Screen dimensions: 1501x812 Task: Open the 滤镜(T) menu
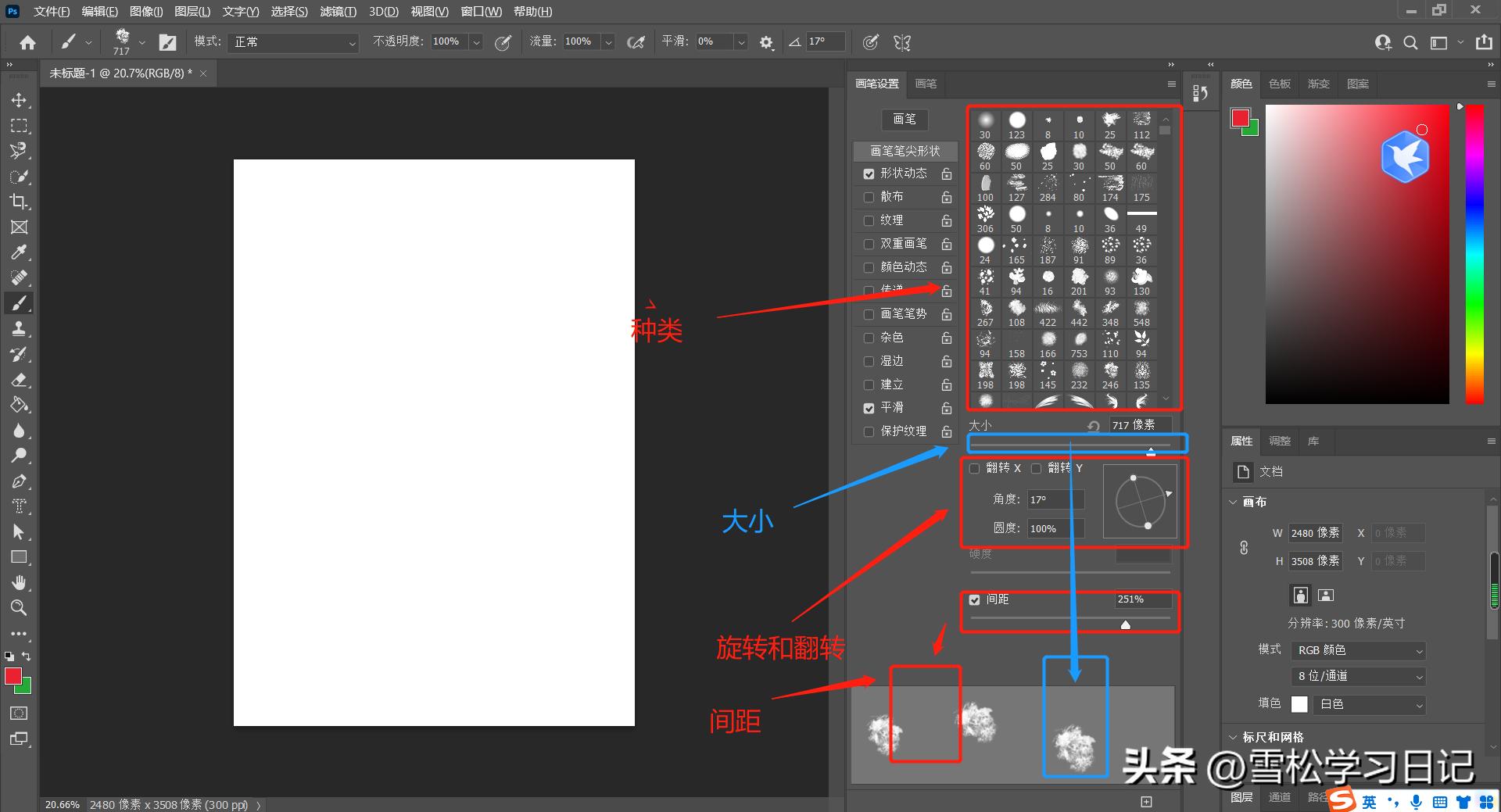point(338,12)
